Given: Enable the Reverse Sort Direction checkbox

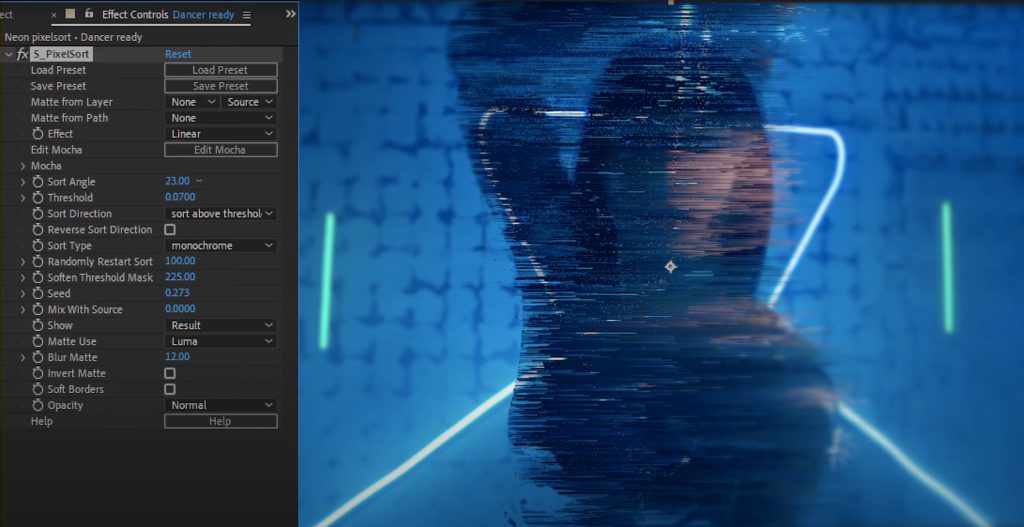Looking at the screenshot, I should tap(170, 230).
